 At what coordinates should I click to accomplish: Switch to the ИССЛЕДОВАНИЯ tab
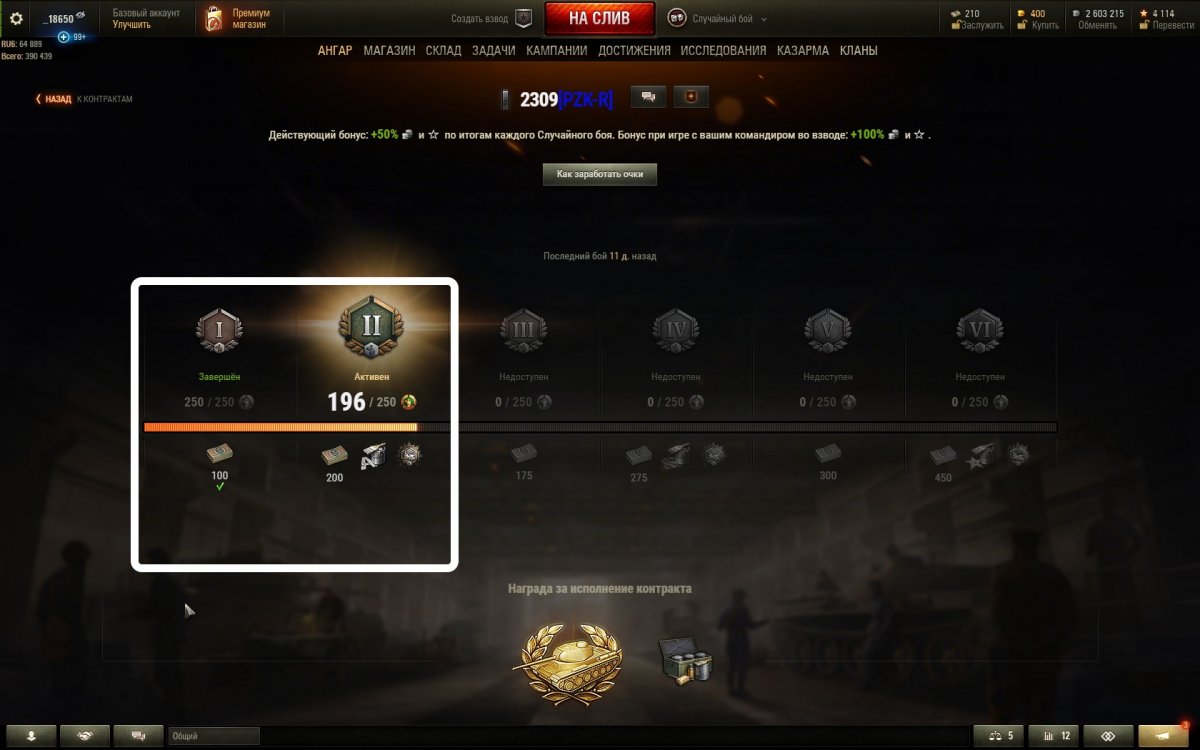723,50
